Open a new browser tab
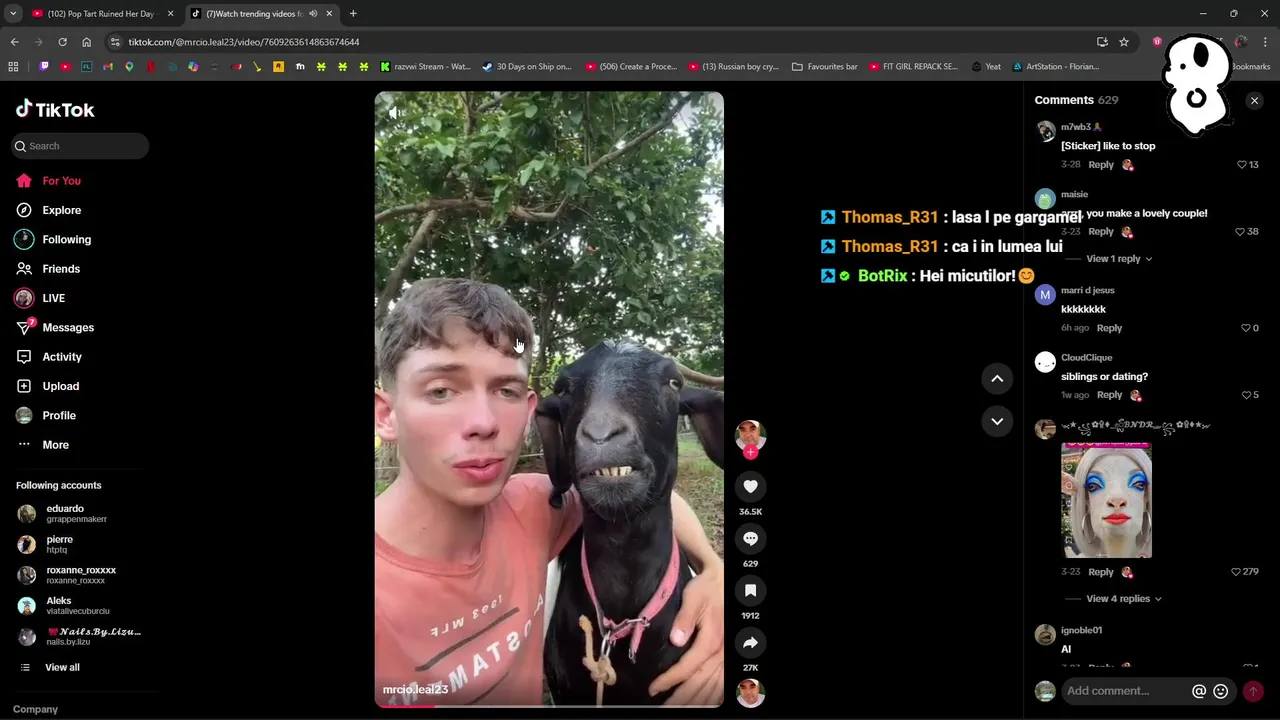 click(x=353, y=14)
